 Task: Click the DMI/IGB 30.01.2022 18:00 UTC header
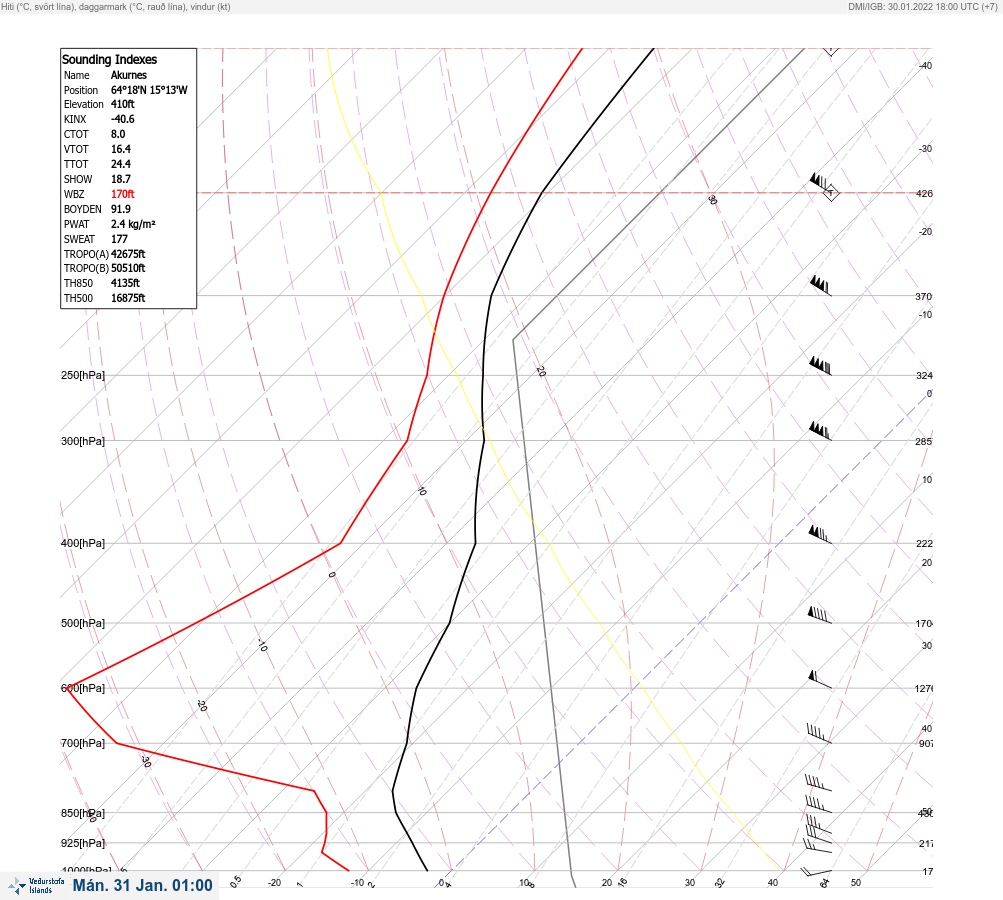coord(922,6)
